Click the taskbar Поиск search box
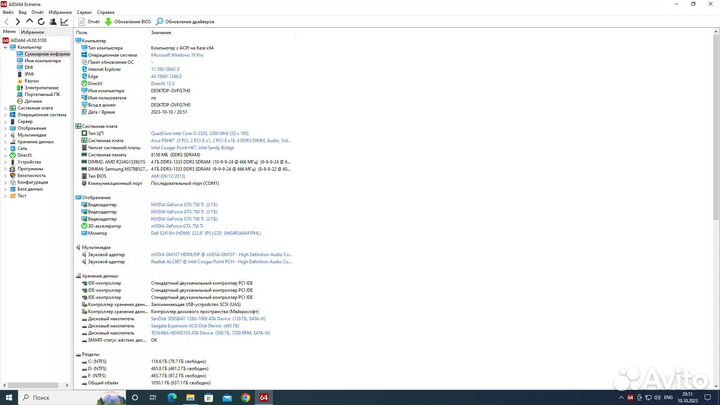This screenshot has width=720, height=405. point(72,398)
